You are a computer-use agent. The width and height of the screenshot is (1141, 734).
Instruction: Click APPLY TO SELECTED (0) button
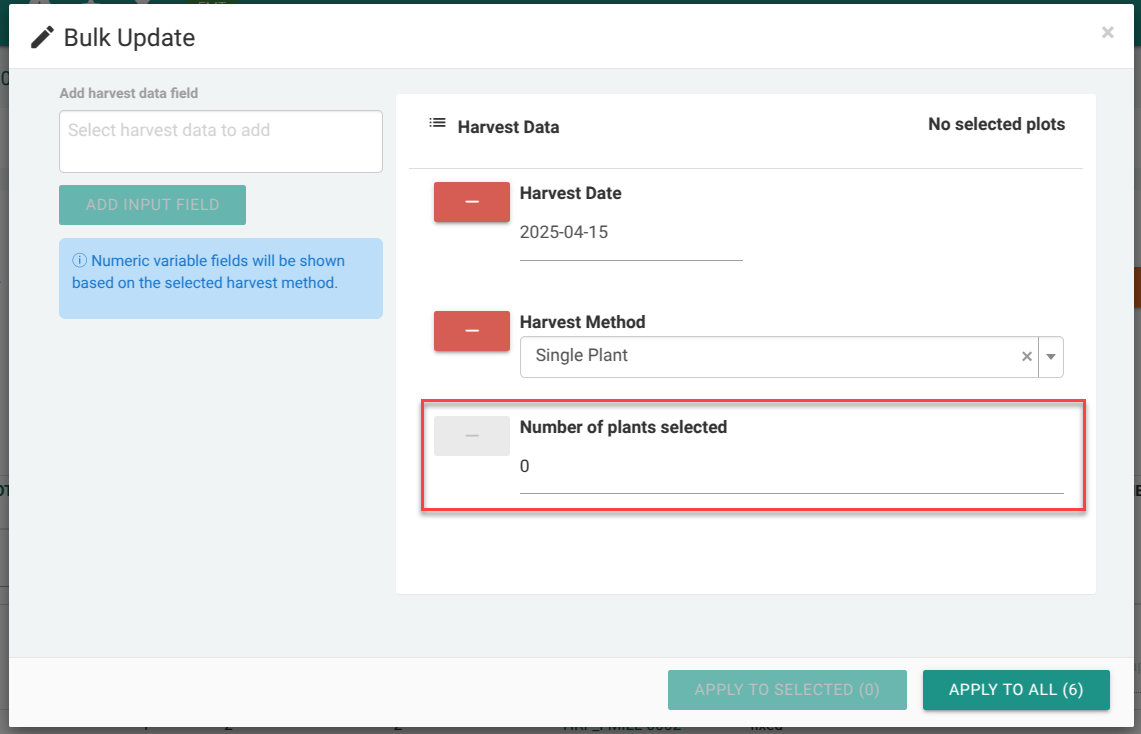[x=787, y=690]
